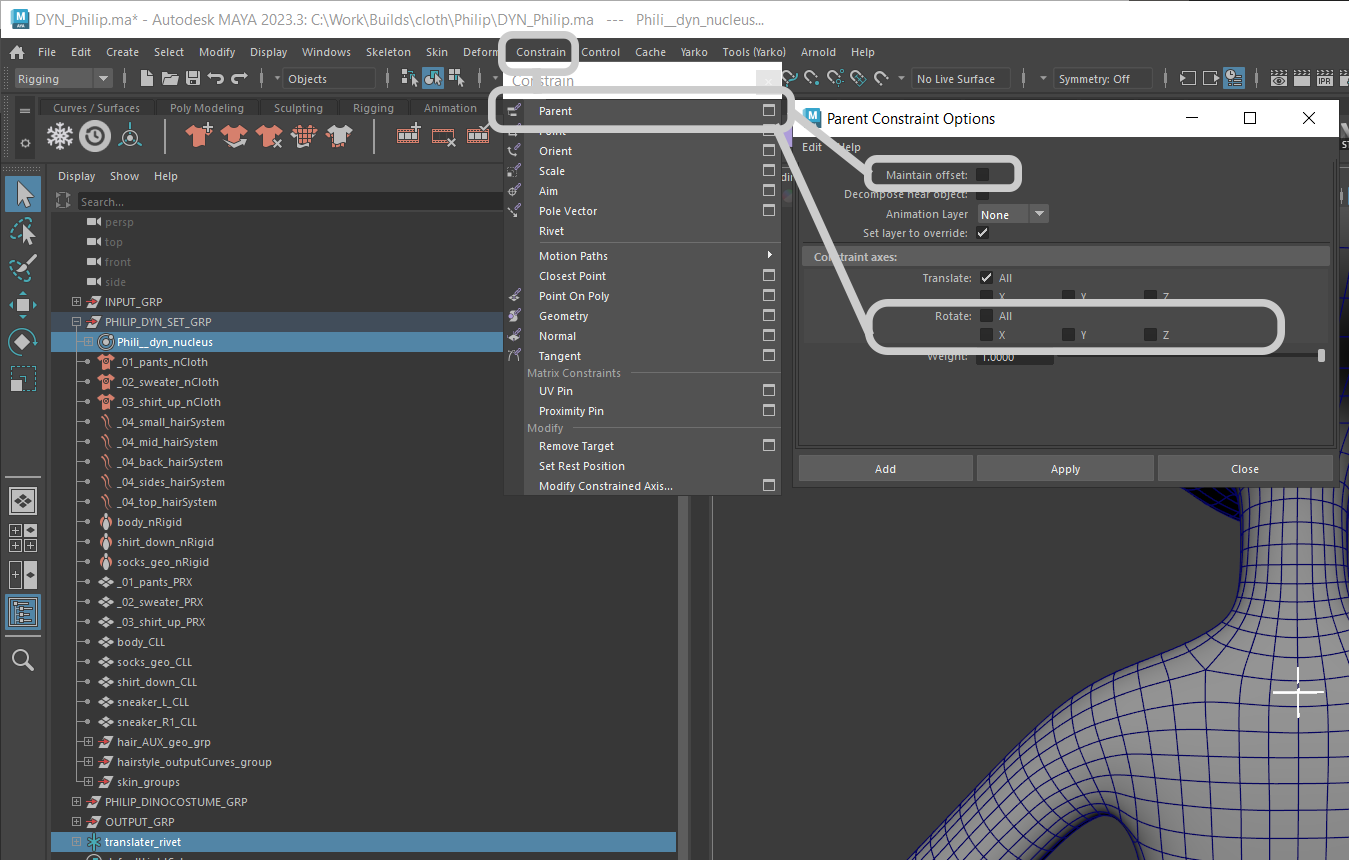Activate the Select tool arrow in toolbox
This screenshot has width=1349, height=860.
(23, 194)
